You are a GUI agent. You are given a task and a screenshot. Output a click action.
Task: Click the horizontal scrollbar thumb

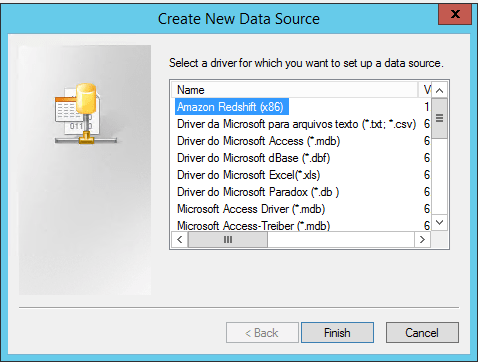[x=228, y=240]
